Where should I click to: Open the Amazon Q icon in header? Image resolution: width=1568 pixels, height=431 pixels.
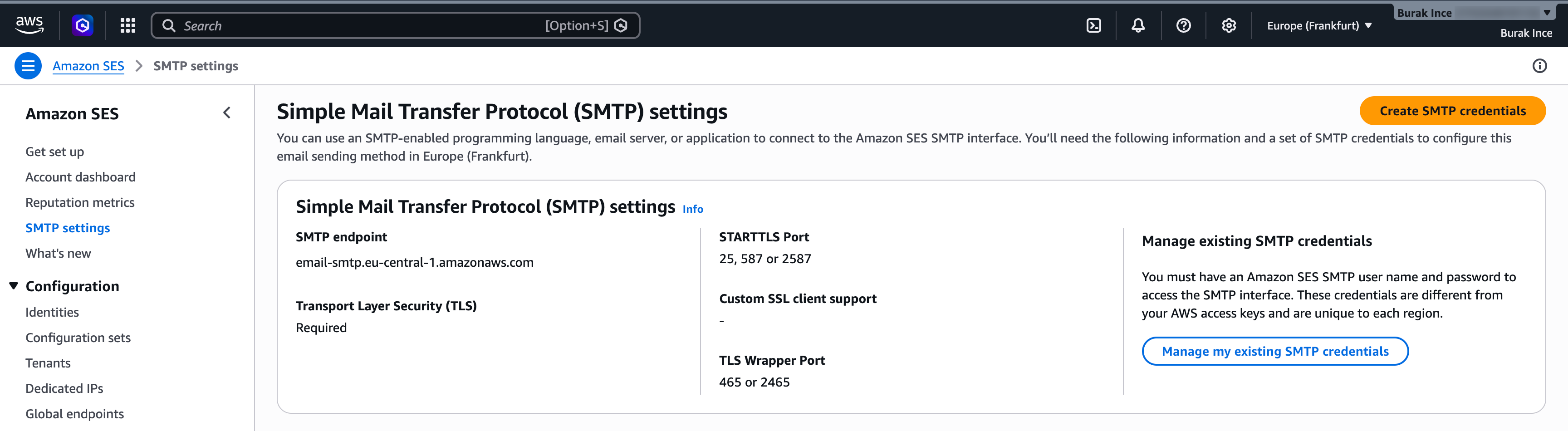[82, 25]
